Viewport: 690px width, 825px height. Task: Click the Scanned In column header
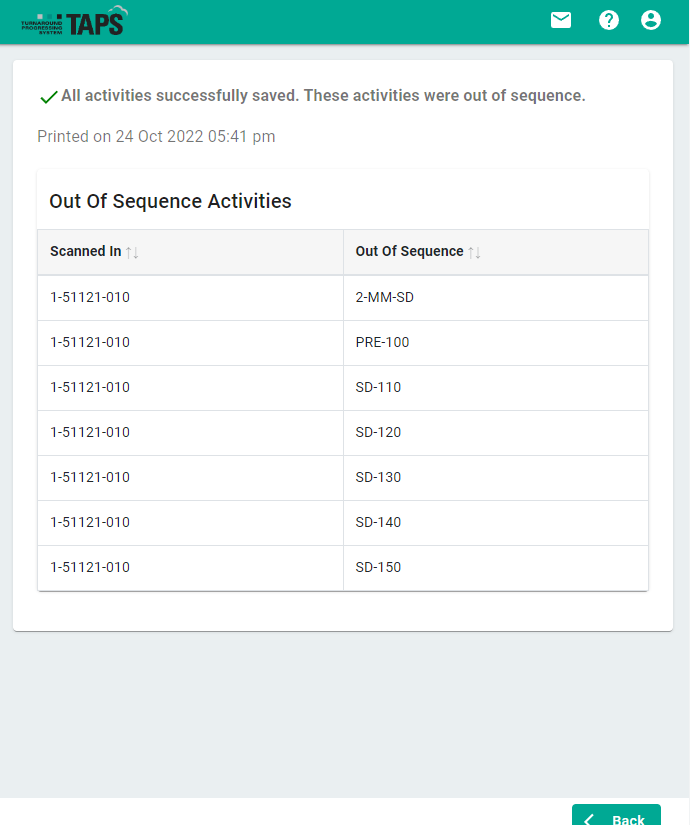tap(86, 252)
